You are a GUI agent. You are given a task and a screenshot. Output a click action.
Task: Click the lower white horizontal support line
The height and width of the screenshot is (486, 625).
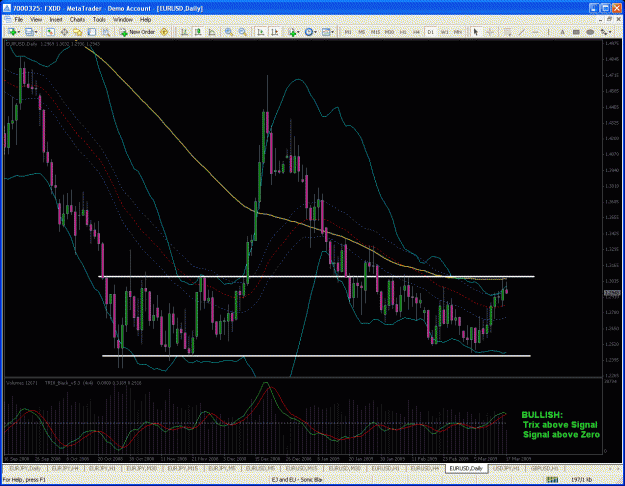[x=316, y=356]
